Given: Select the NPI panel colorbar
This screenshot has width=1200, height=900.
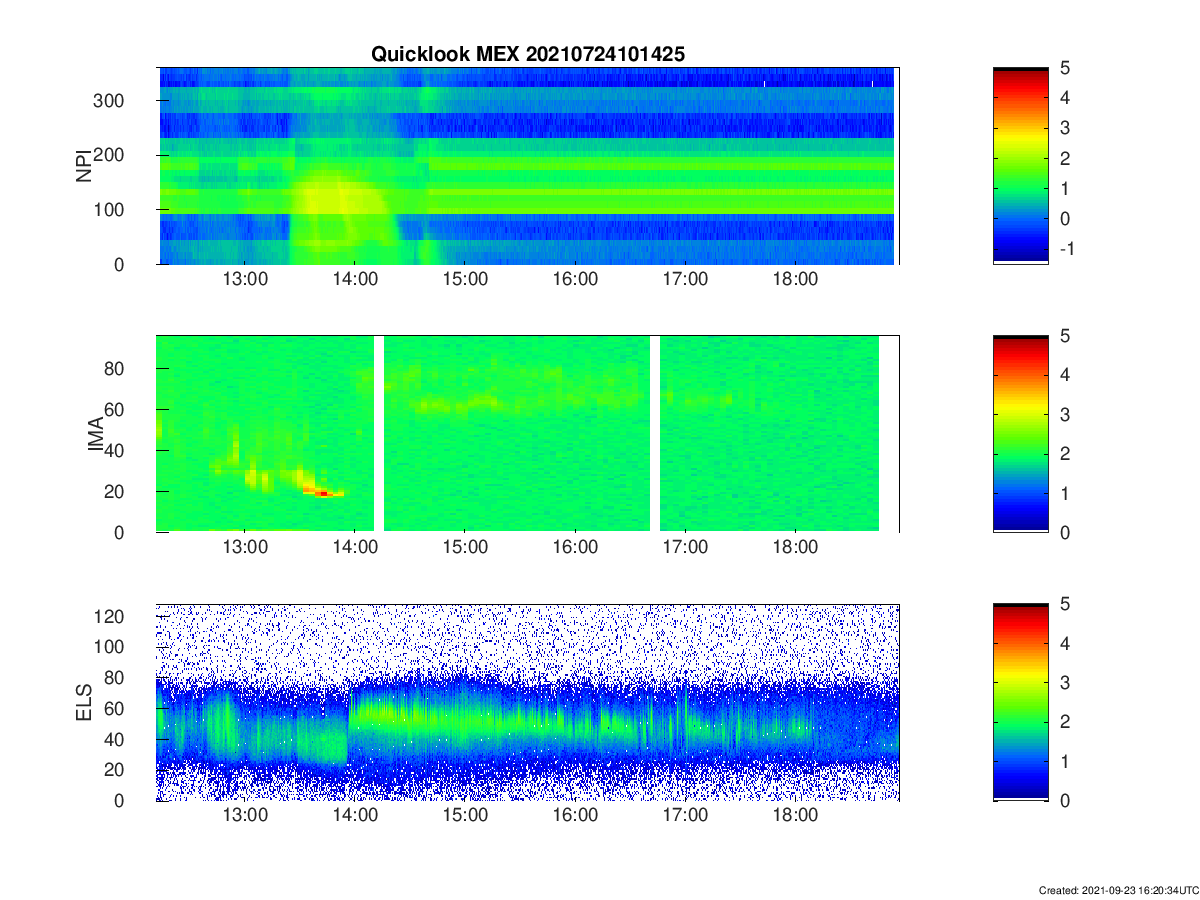Looking at the screenshot, I should 1021,165.
